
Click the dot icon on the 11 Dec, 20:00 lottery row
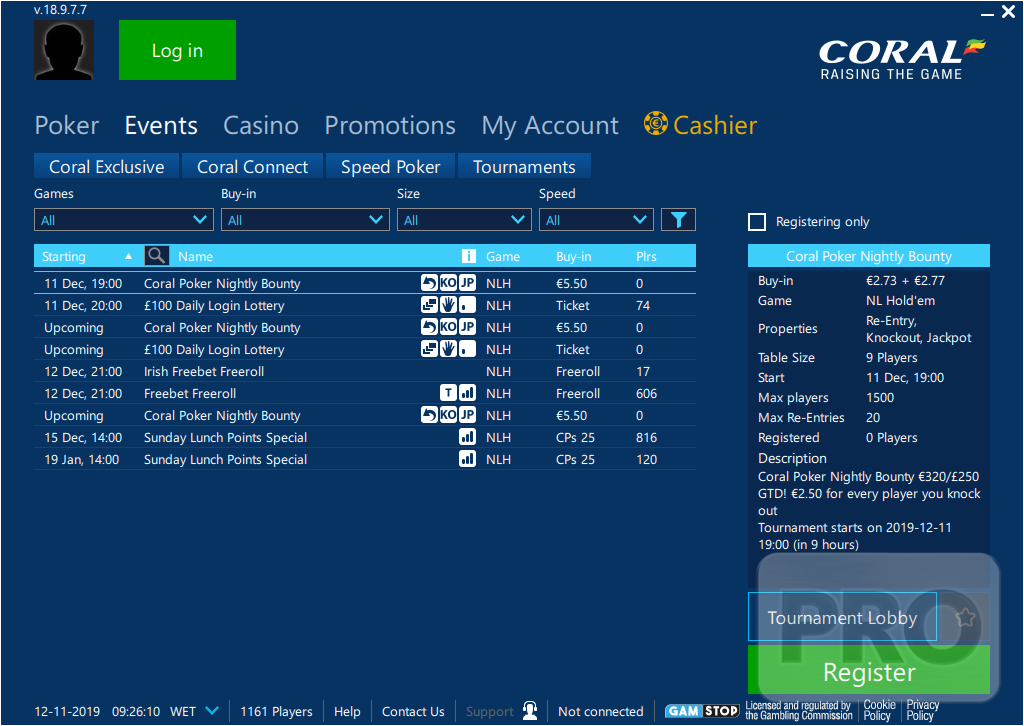pos(467,305)
